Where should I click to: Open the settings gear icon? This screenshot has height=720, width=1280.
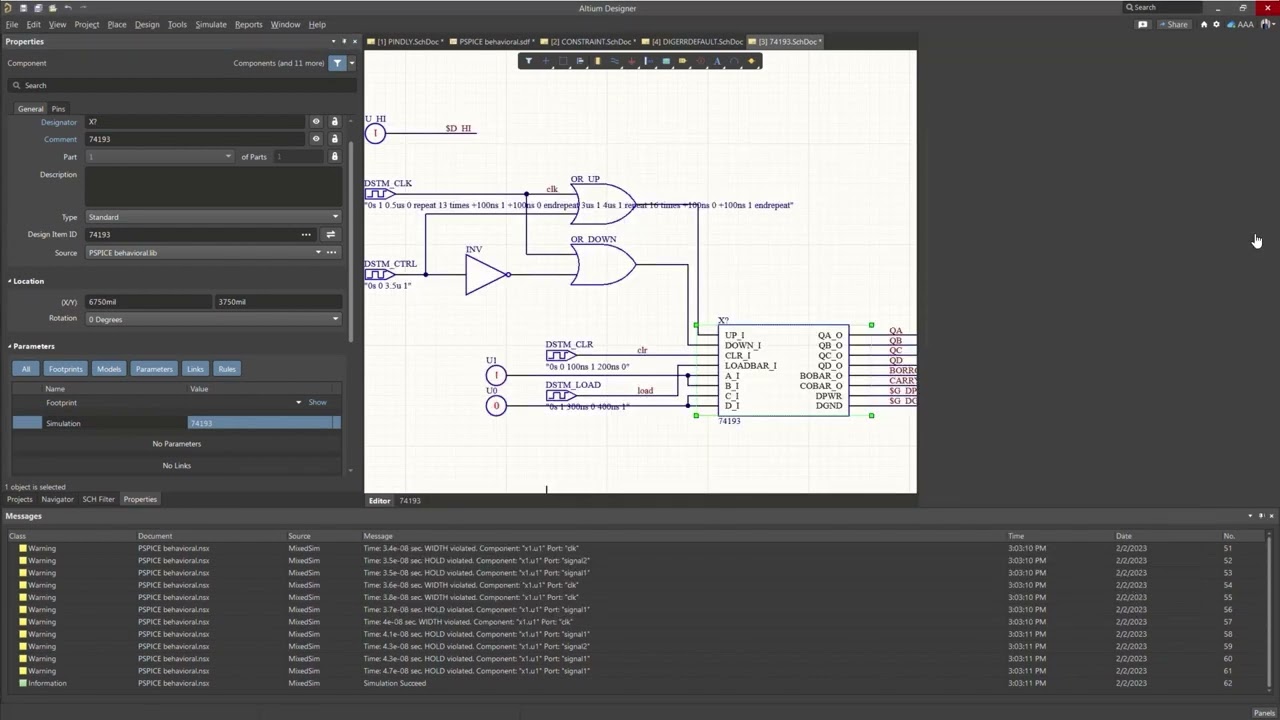pyautogui.click(x=1217, y=24)
